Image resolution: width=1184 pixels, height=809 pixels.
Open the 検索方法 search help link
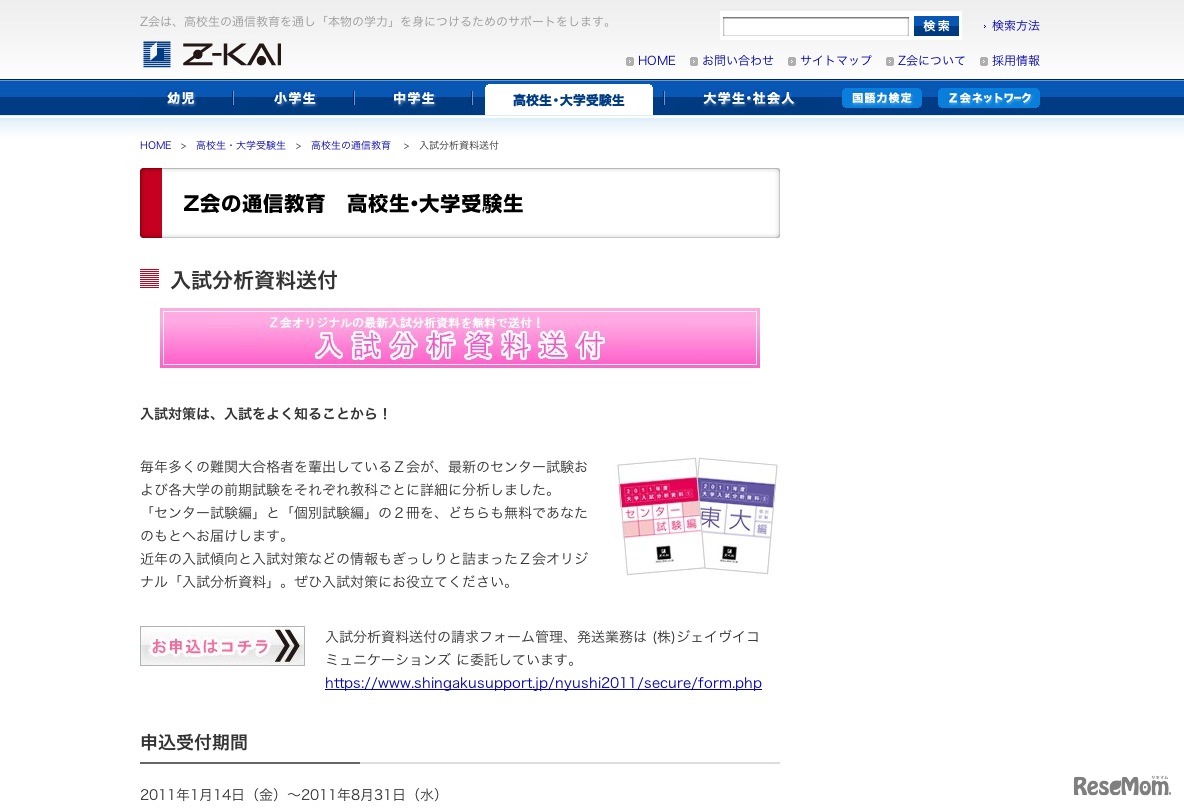[x=1014, y=26]
